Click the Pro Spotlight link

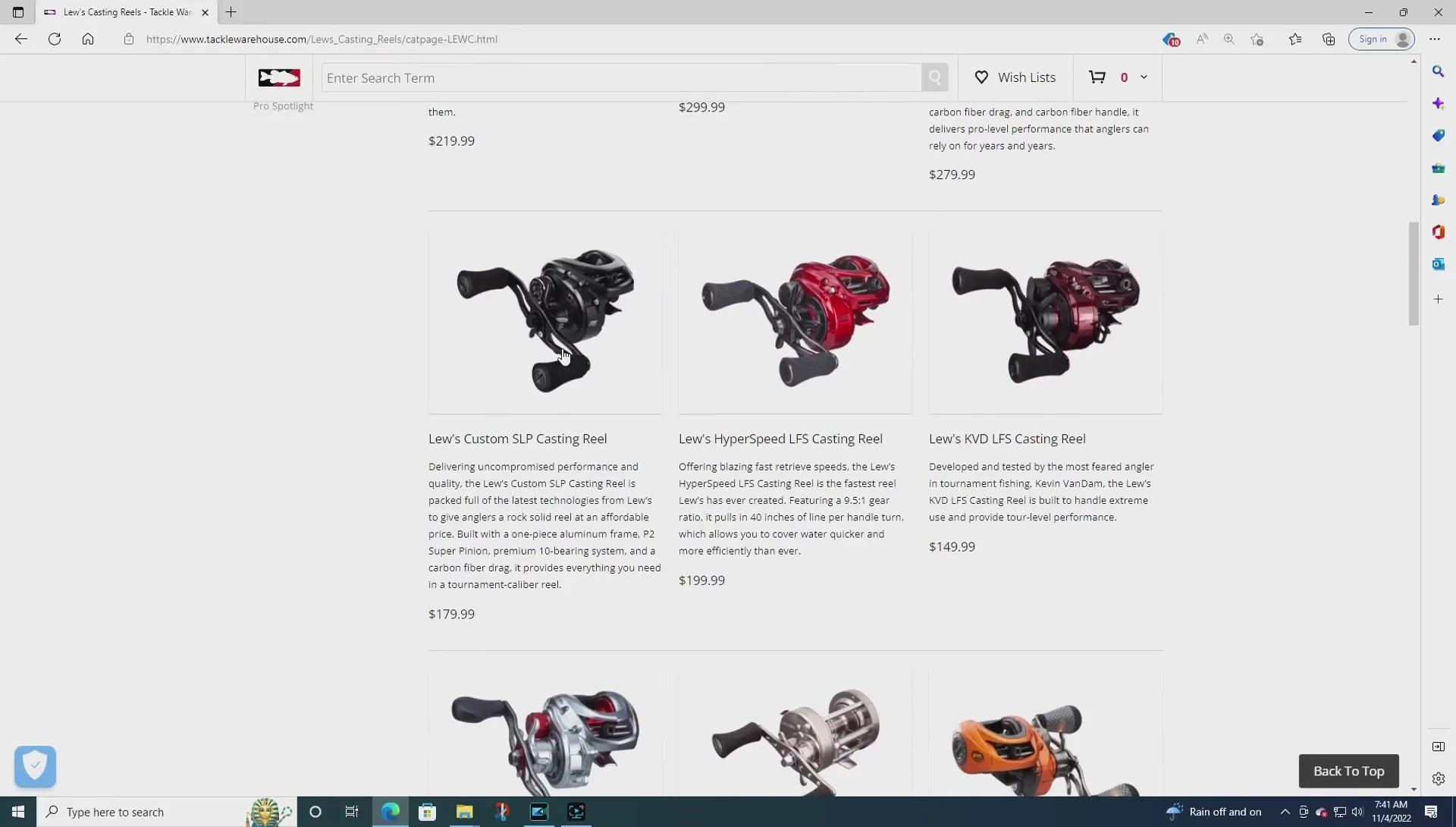(283, 105)
